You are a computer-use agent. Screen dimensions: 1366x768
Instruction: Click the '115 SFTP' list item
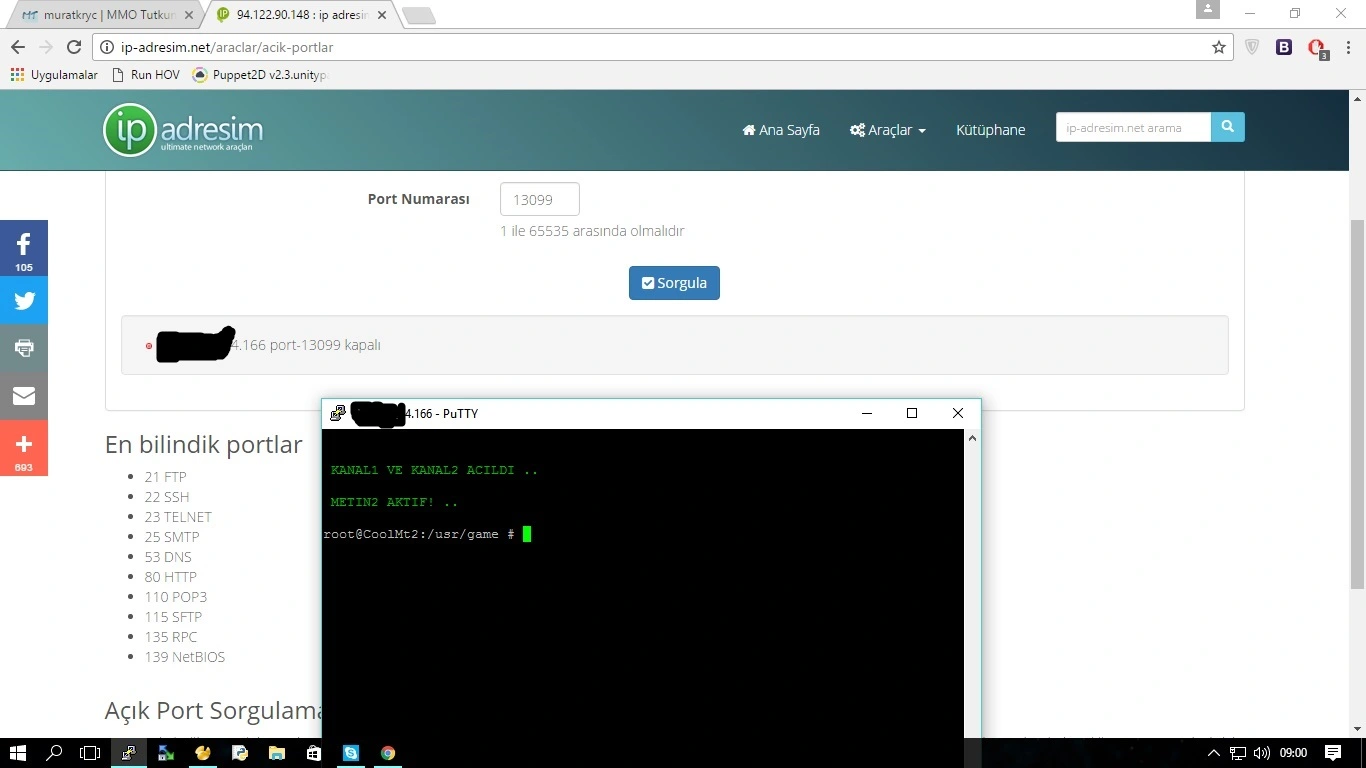(x=173, y=617)
